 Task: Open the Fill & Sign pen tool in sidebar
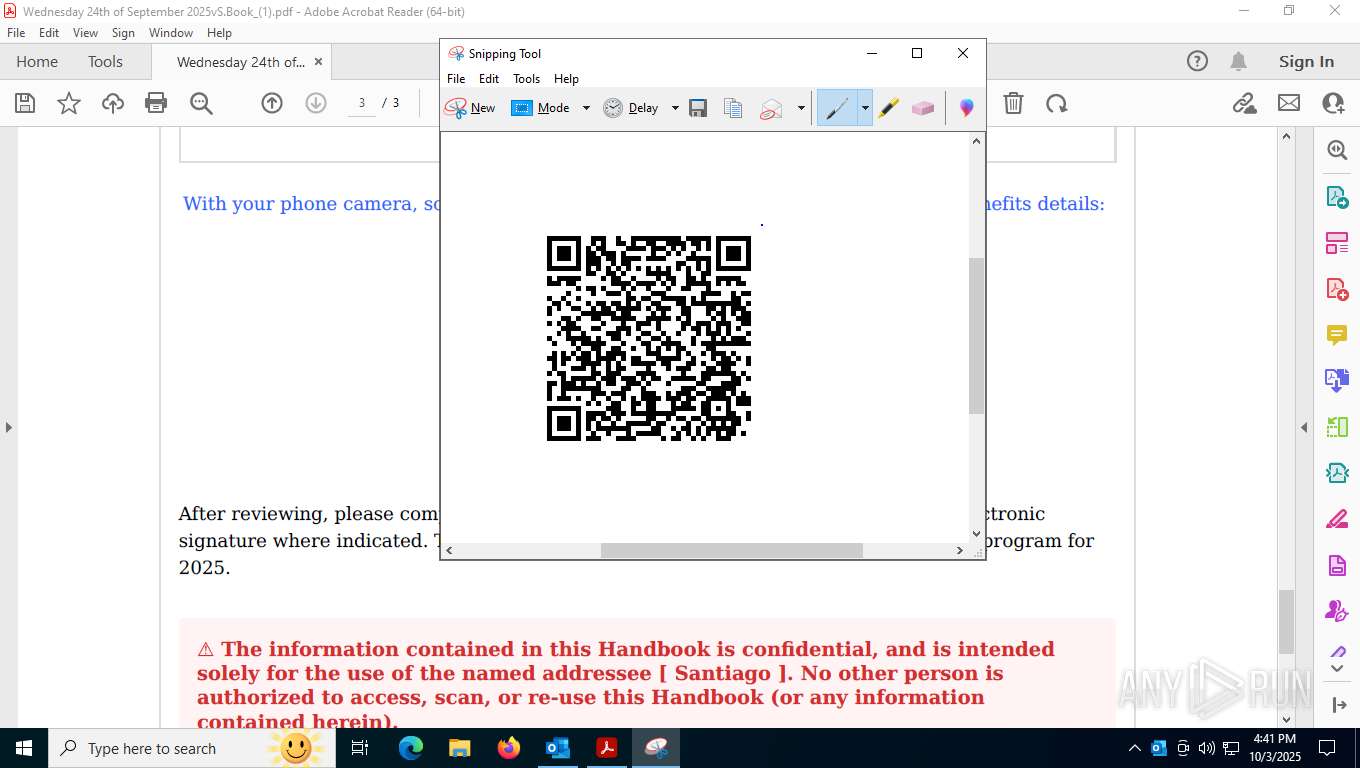pos(1337,519)
